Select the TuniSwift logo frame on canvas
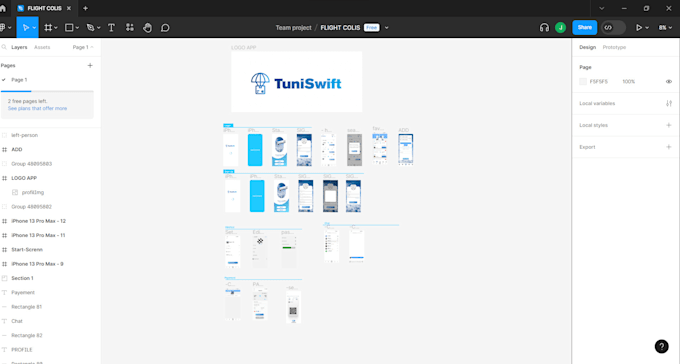This screenshot has height=364, width=680. point(297,82)
